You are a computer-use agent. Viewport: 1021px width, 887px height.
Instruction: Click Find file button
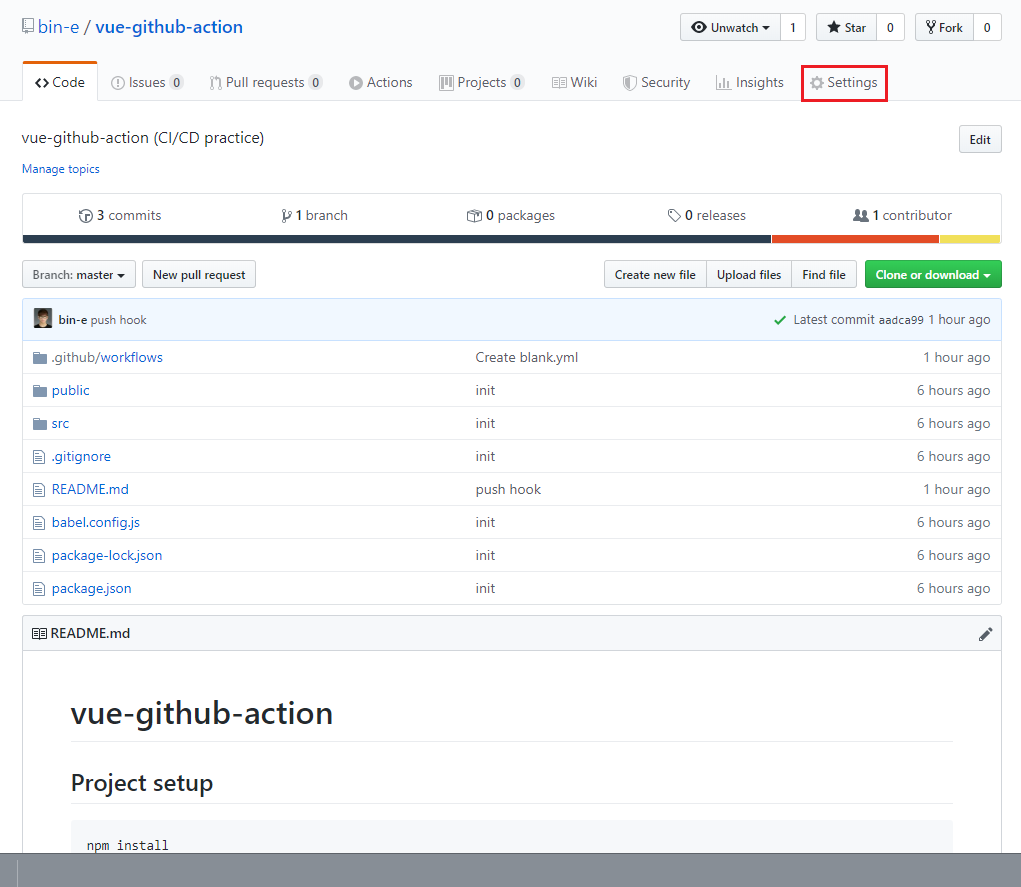824,274
